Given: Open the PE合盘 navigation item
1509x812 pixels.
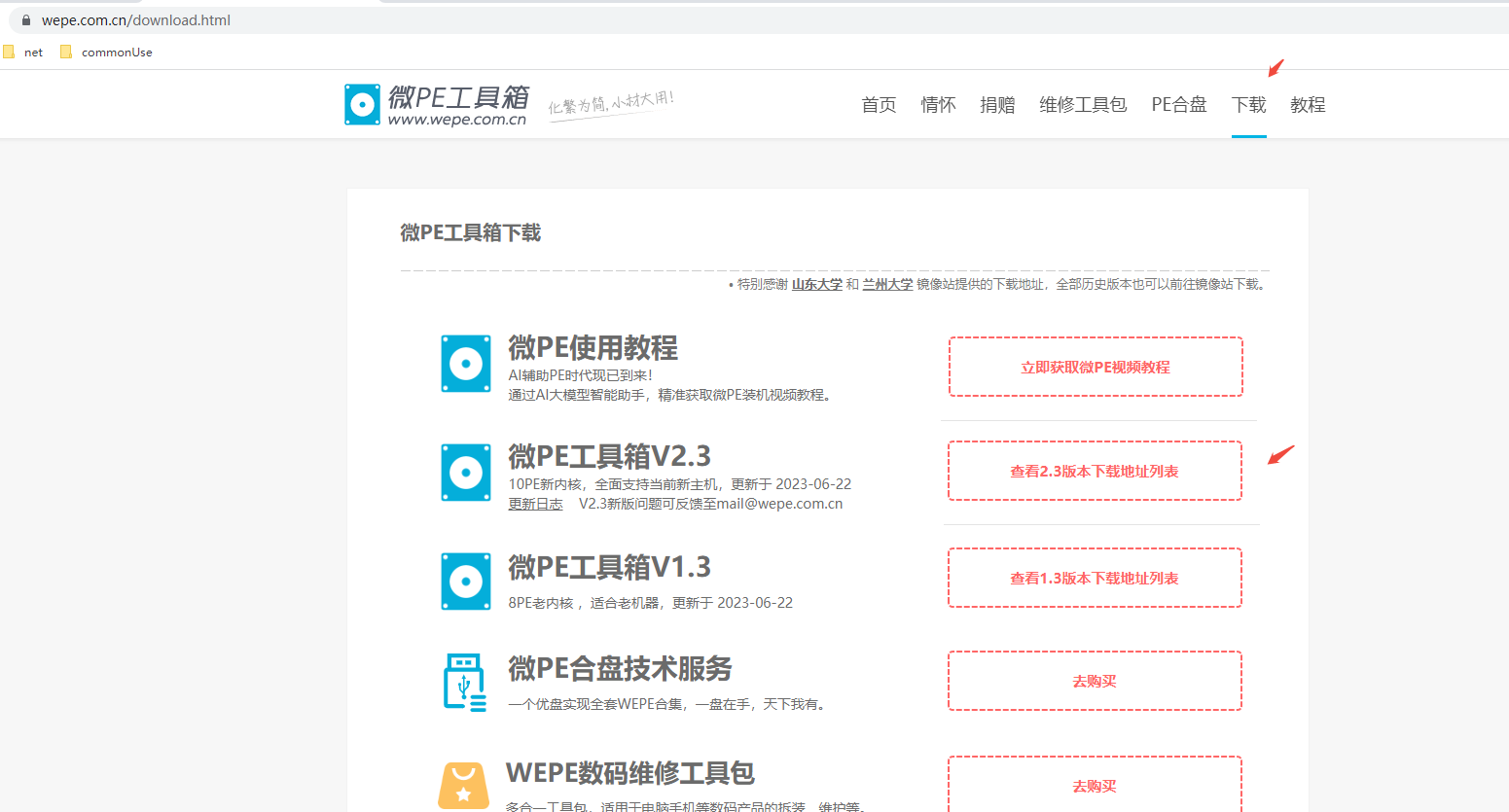Looking at the screenshot, I should coord(1179,105).
